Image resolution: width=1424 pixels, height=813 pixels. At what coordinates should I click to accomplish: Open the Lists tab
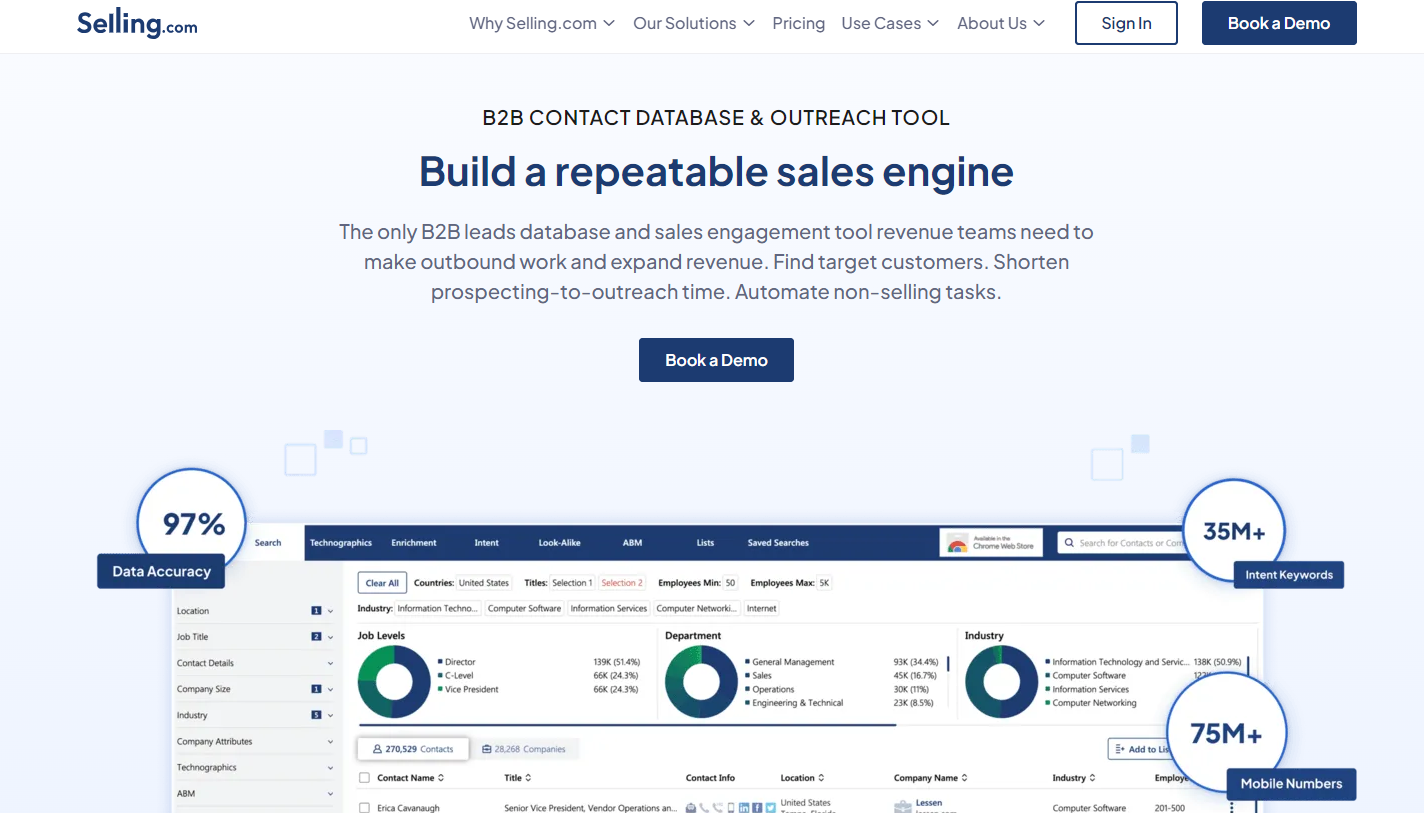706,543
